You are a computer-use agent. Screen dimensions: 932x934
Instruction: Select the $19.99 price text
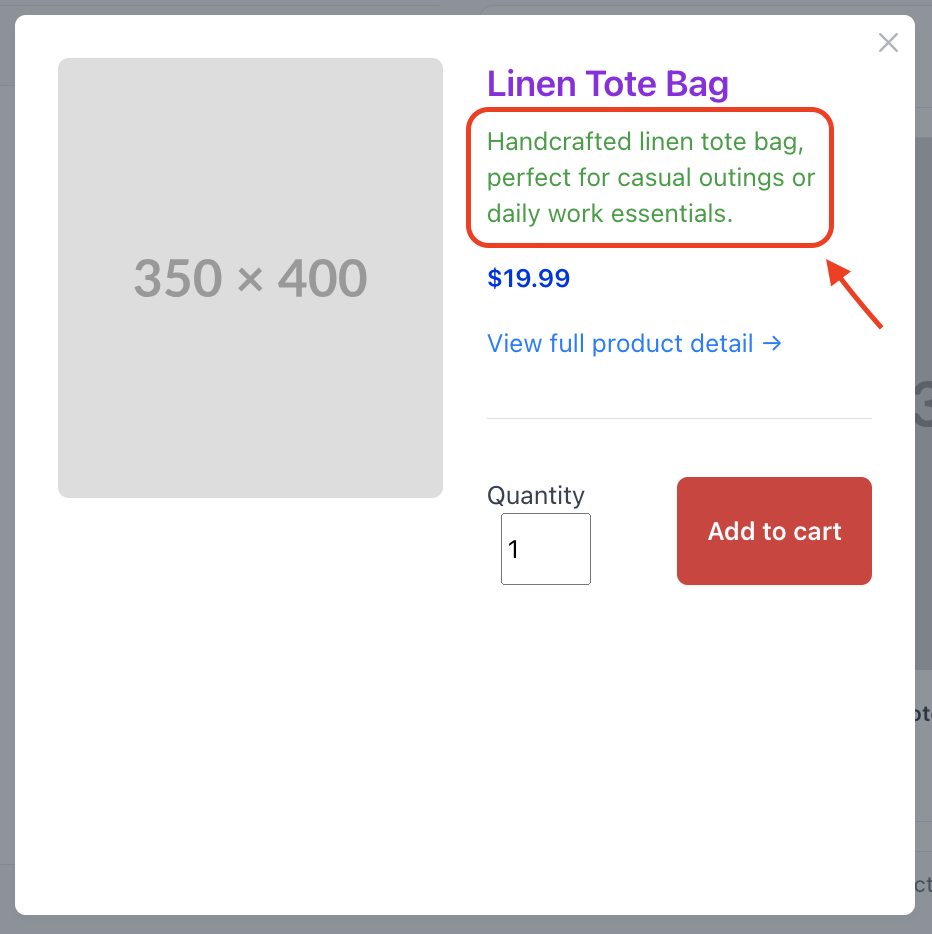tap(528, 278)
